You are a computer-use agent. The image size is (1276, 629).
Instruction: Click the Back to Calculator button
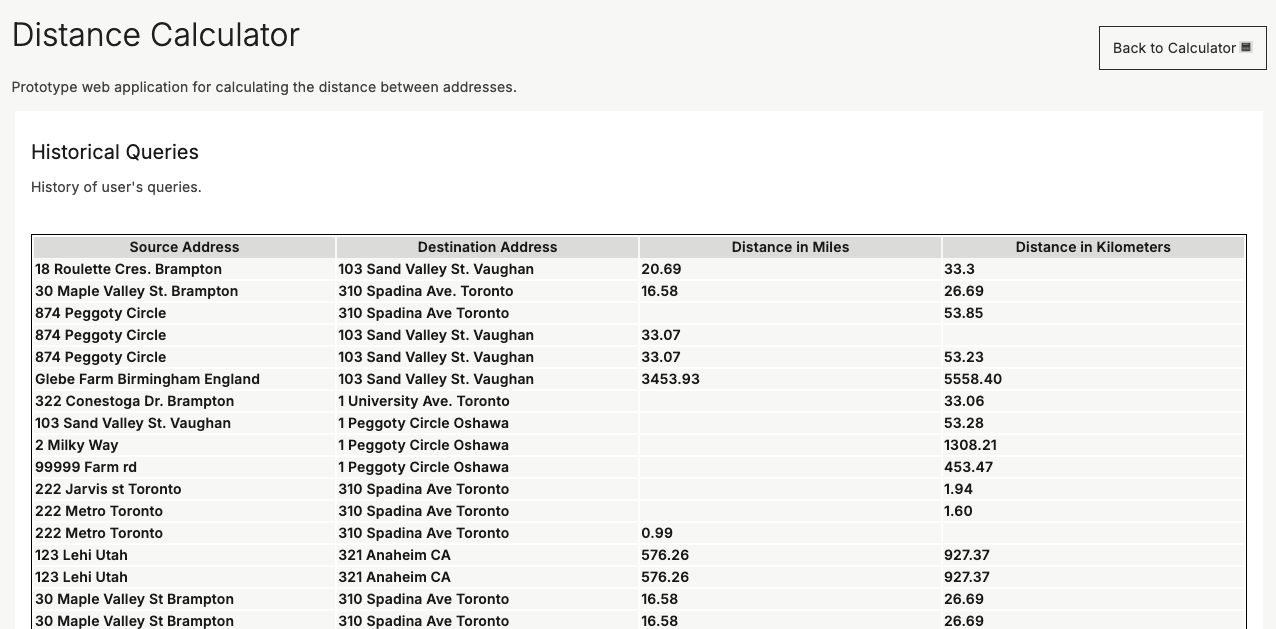[x=1182, y=48]
